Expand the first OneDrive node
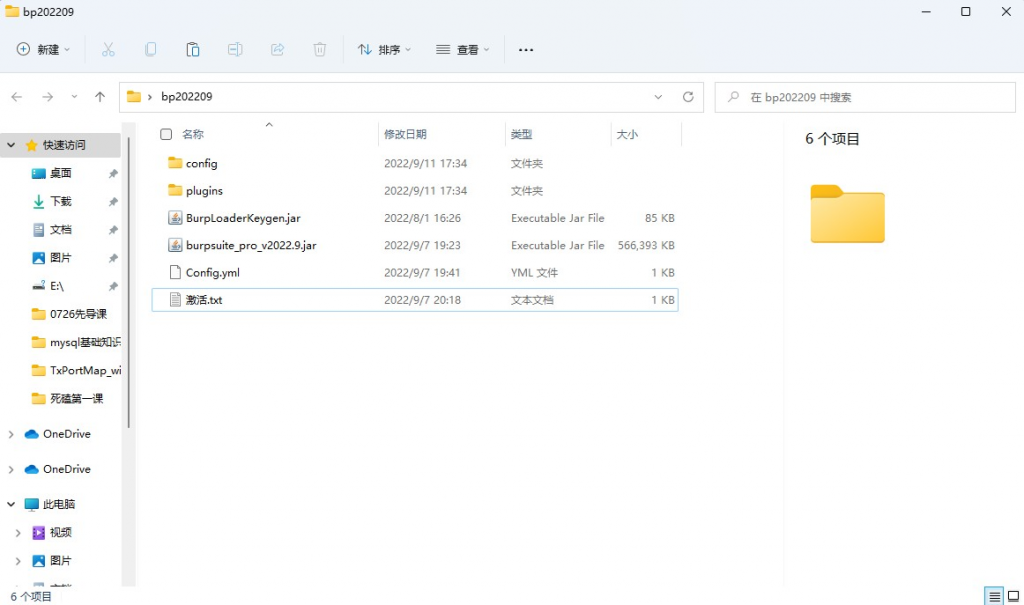This screenshot has width=1024, height=605. pos(11,434)
